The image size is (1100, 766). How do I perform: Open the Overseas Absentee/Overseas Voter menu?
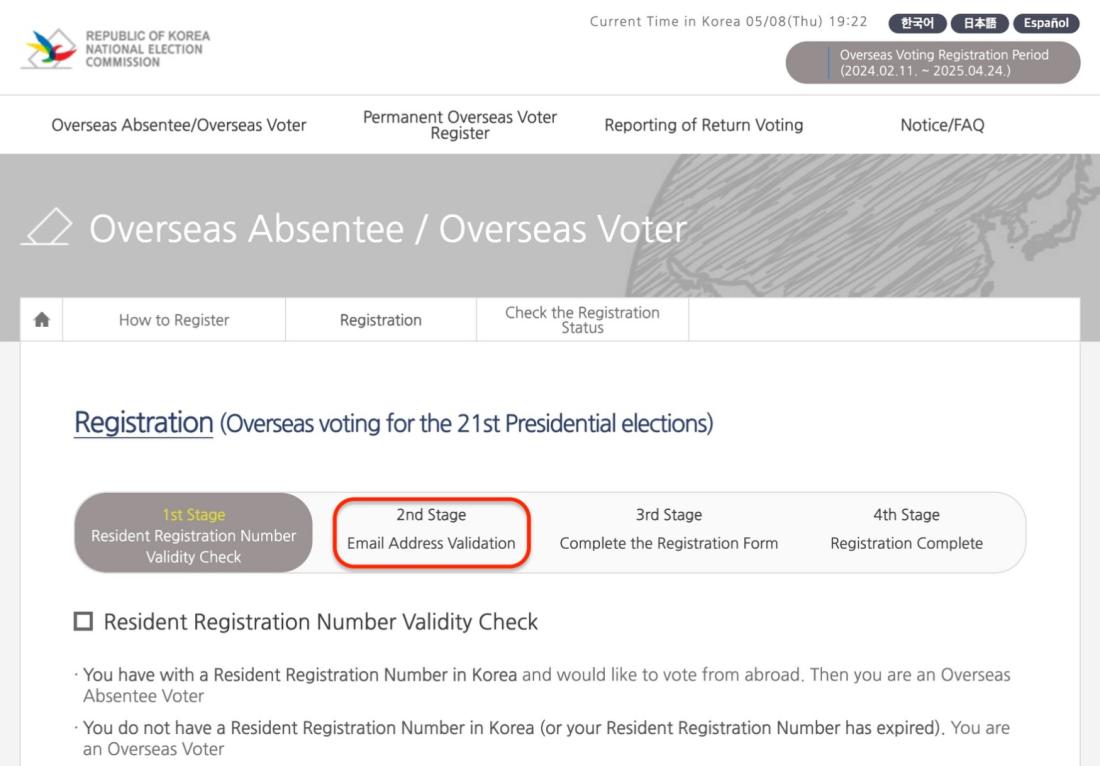pos(179,125)
